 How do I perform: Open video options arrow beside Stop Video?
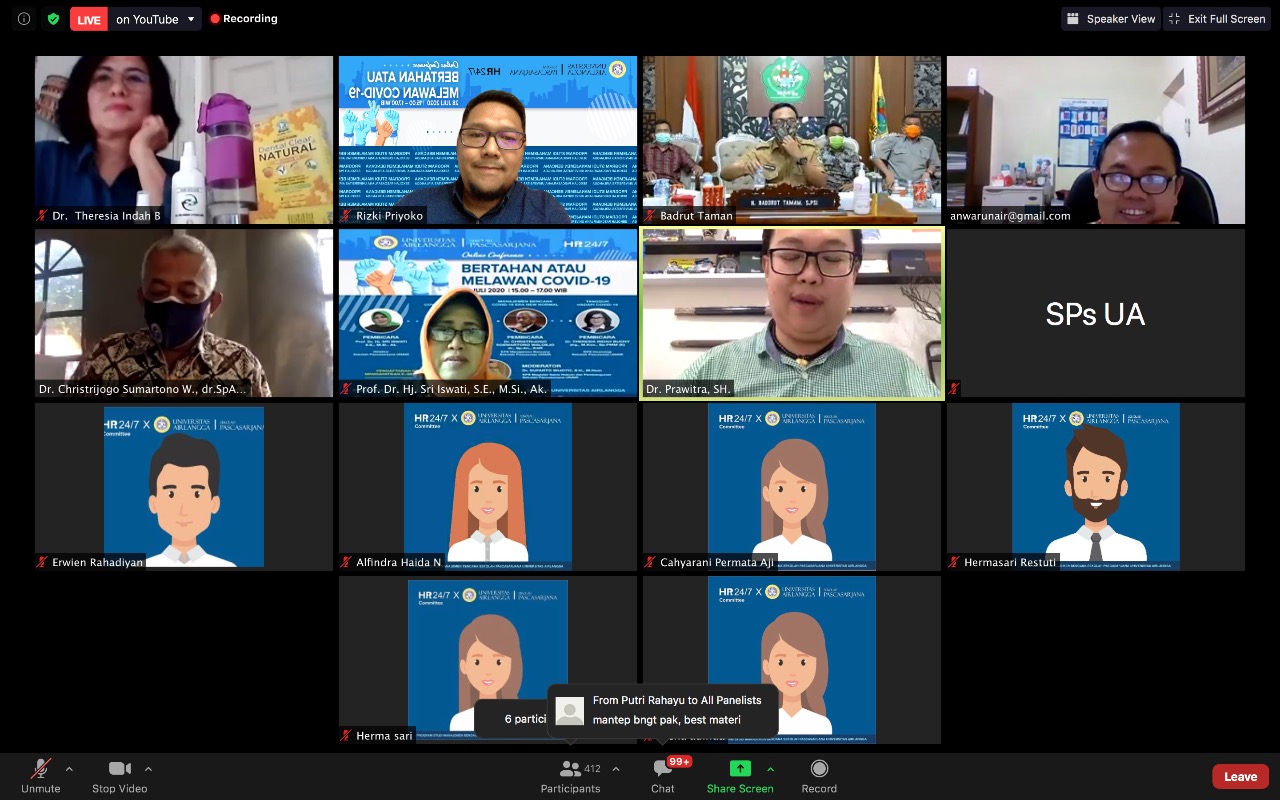148,769
